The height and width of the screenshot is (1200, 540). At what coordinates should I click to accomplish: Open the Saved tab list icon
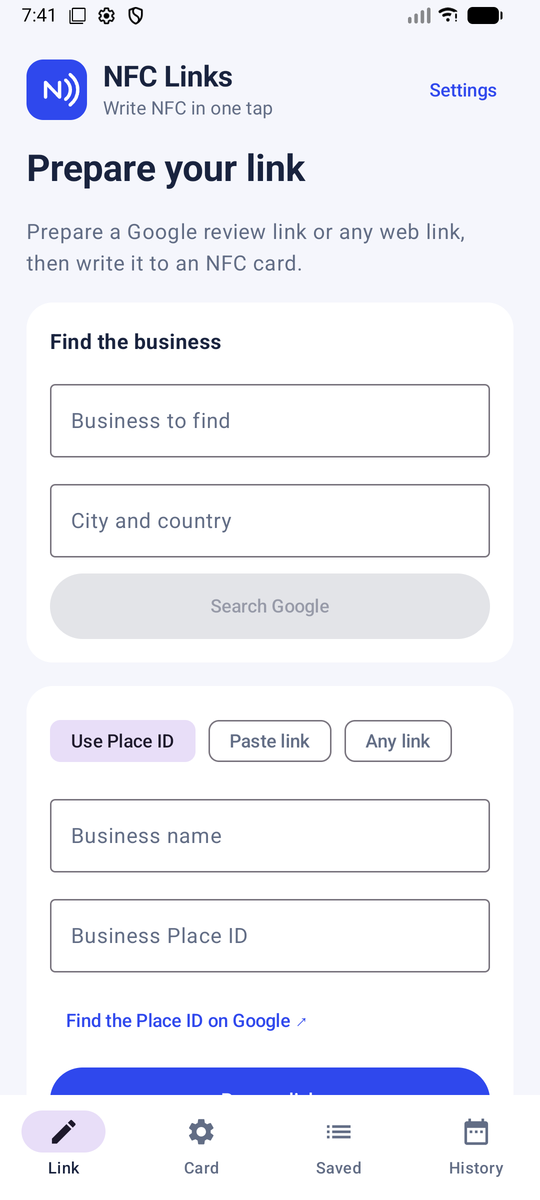[338, 1132]
